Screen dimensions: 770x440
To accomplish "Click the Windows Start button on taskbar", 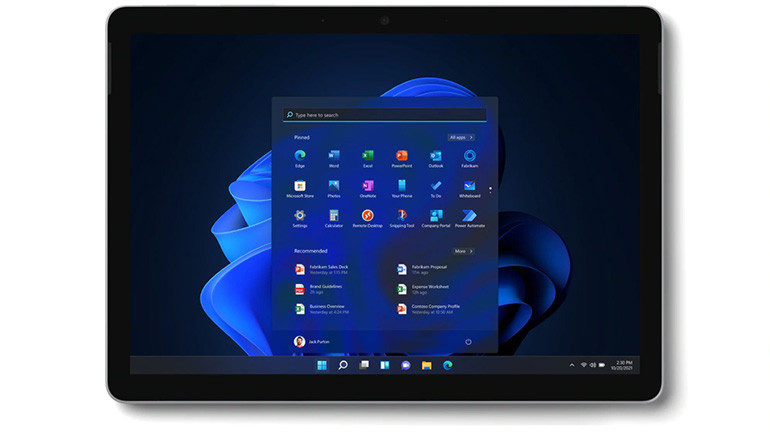I will [x=321, y=365].
